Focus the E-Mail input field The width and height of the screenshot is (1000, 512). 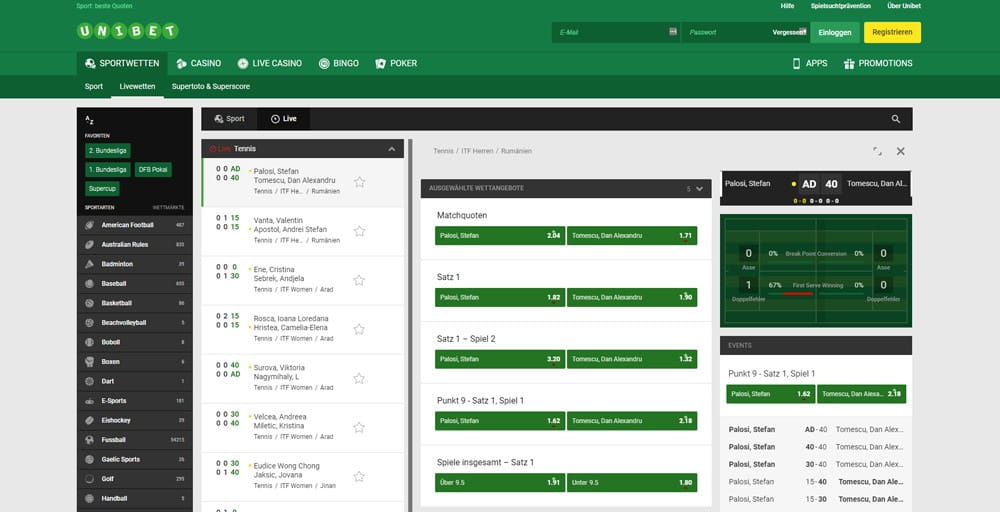tap(616, 33)
